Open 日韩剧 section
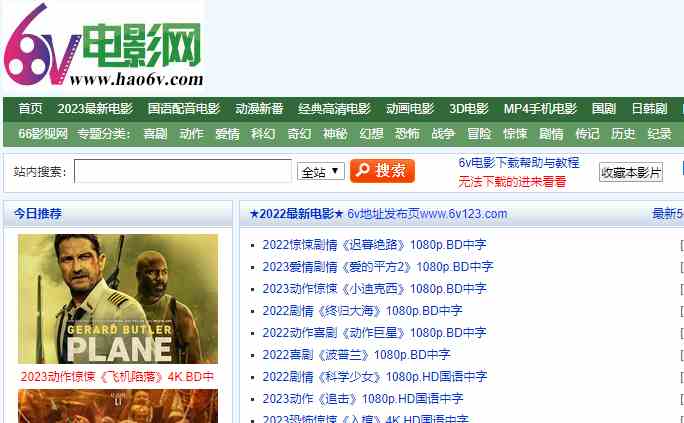Viewport: 684px width, 423px height. coord(650,109)
